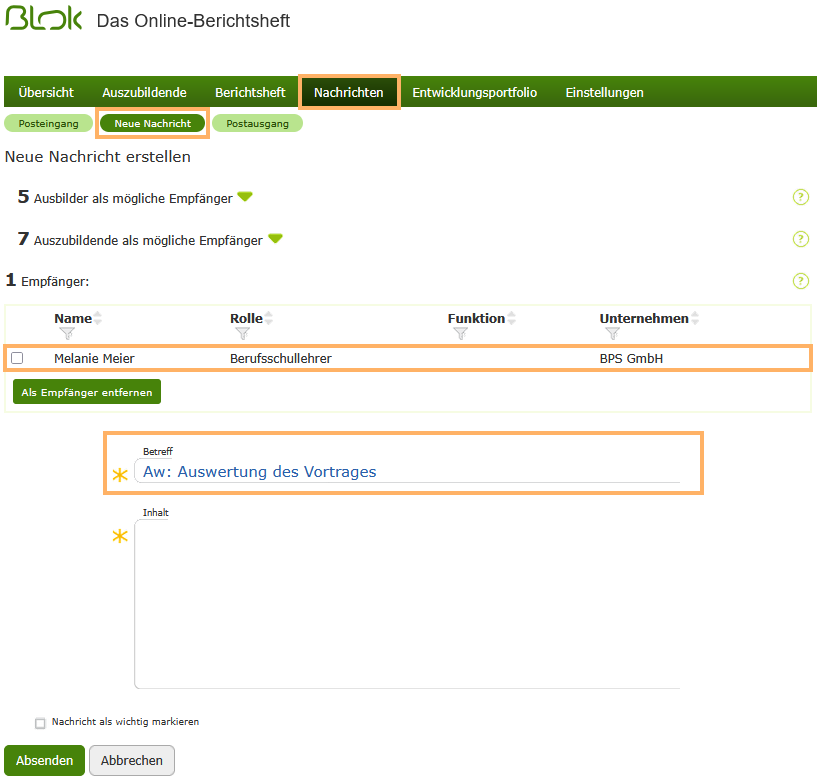Open help icon for Ausbilder recipients
Viewport: 817px width, 778px height.
(800, 197)
